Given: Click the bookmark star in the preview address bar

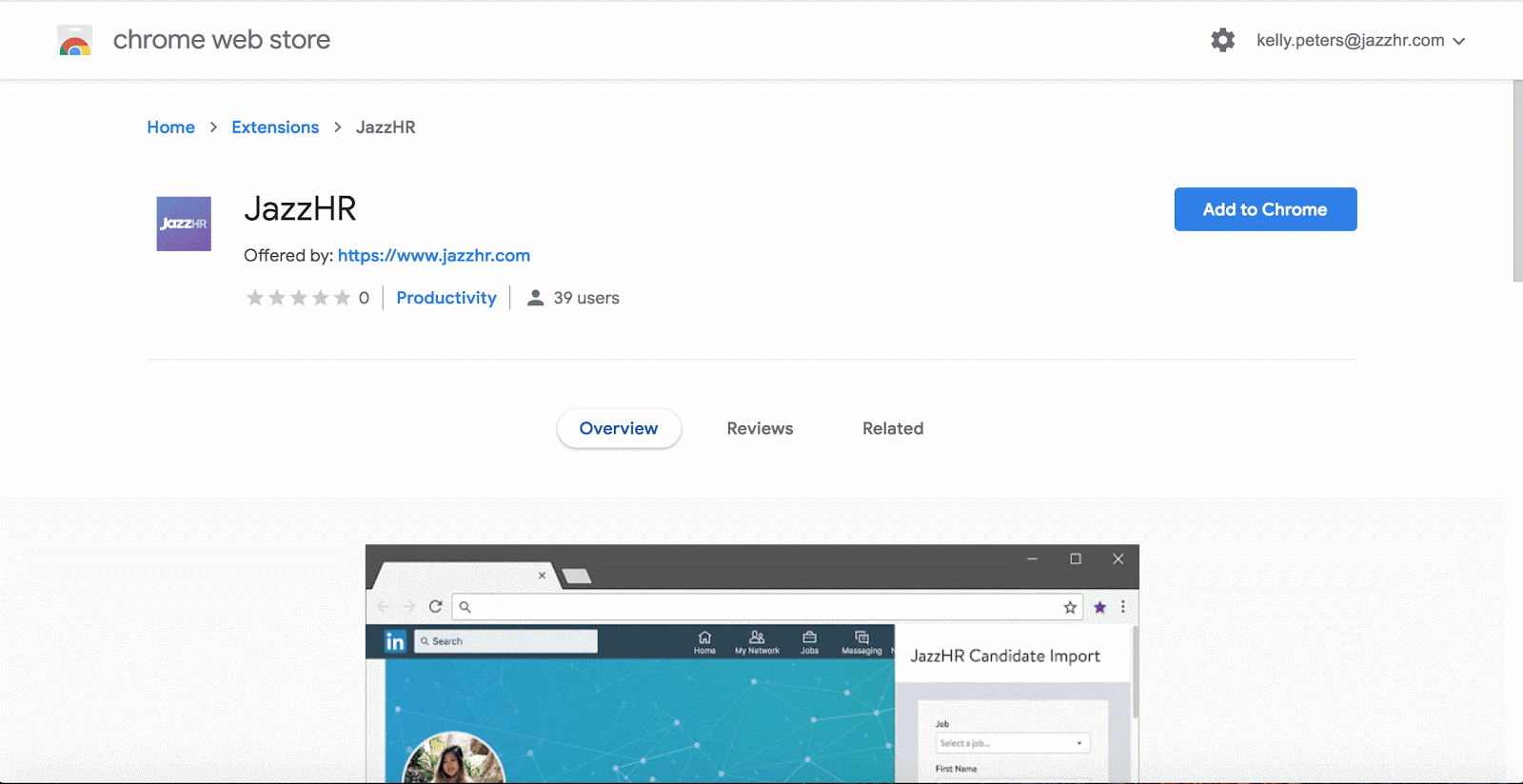Looking at the screenshot, I should click(x=1070, y=607).
